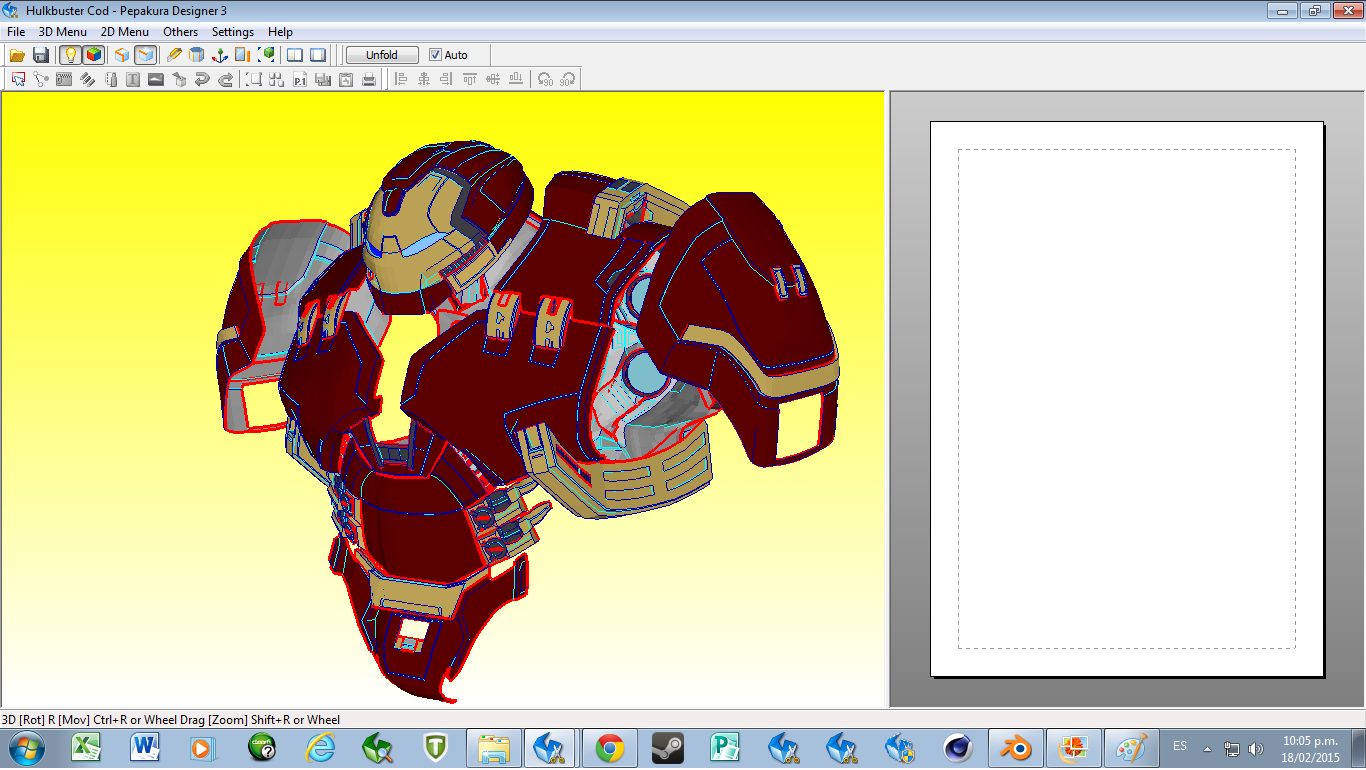Open the 3D Menu

click(63, 32)
